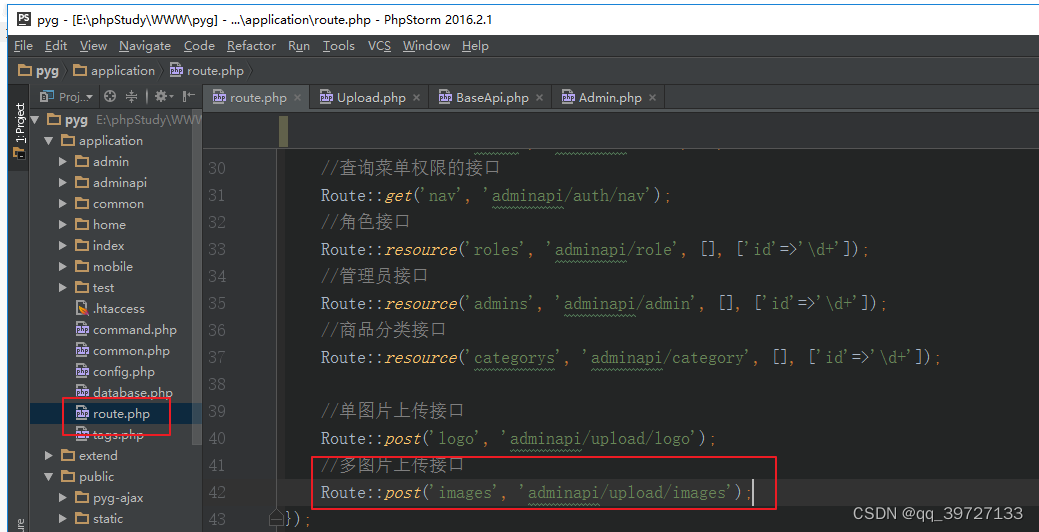This screenshot has height=532, width=1039.
Task: Expand the pyg-ajax folder arrow
Action: 63,498
